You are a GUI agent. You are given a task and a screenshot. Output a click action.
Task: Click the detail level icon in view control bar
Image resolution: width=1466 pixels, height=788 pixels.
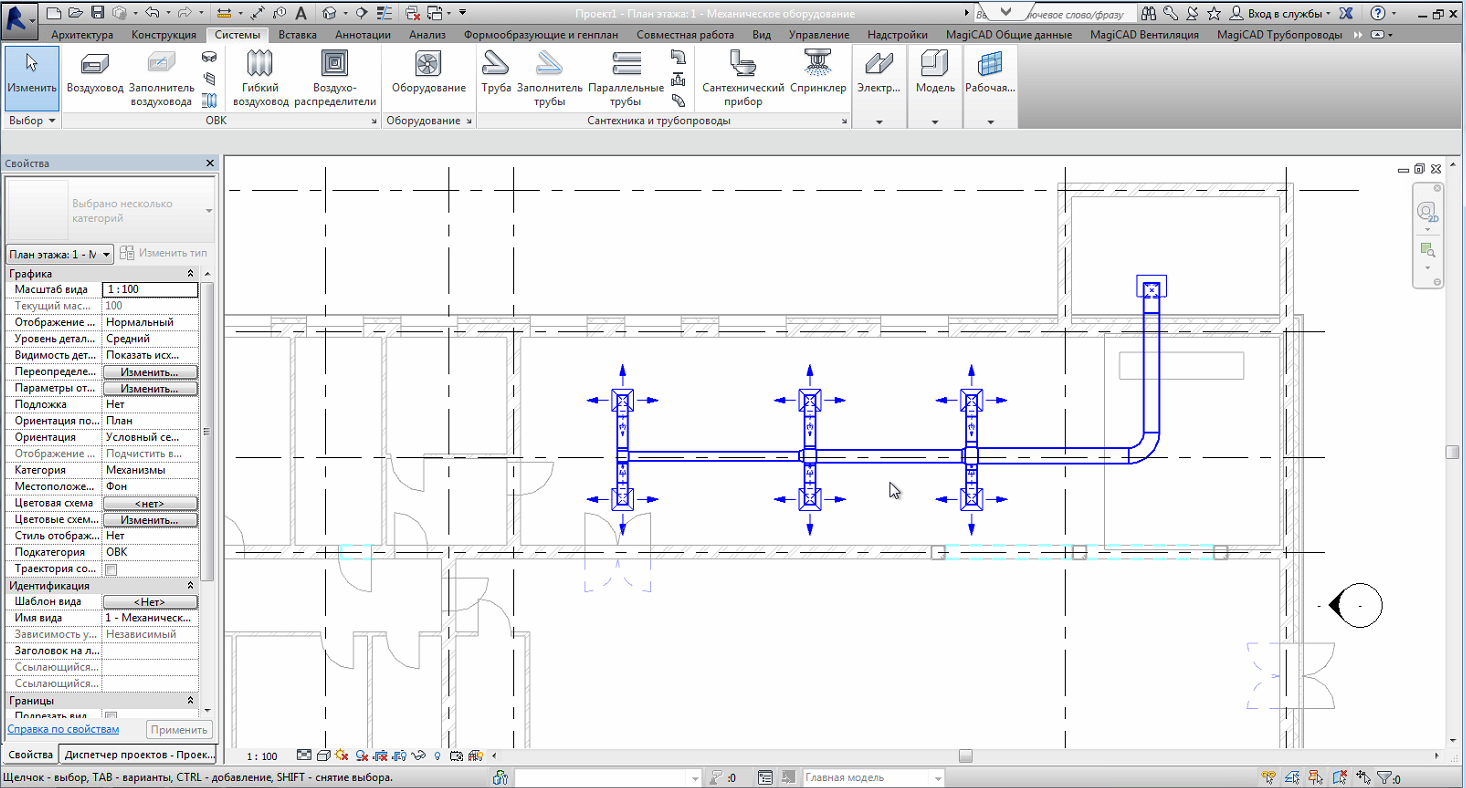pos(303,756)
